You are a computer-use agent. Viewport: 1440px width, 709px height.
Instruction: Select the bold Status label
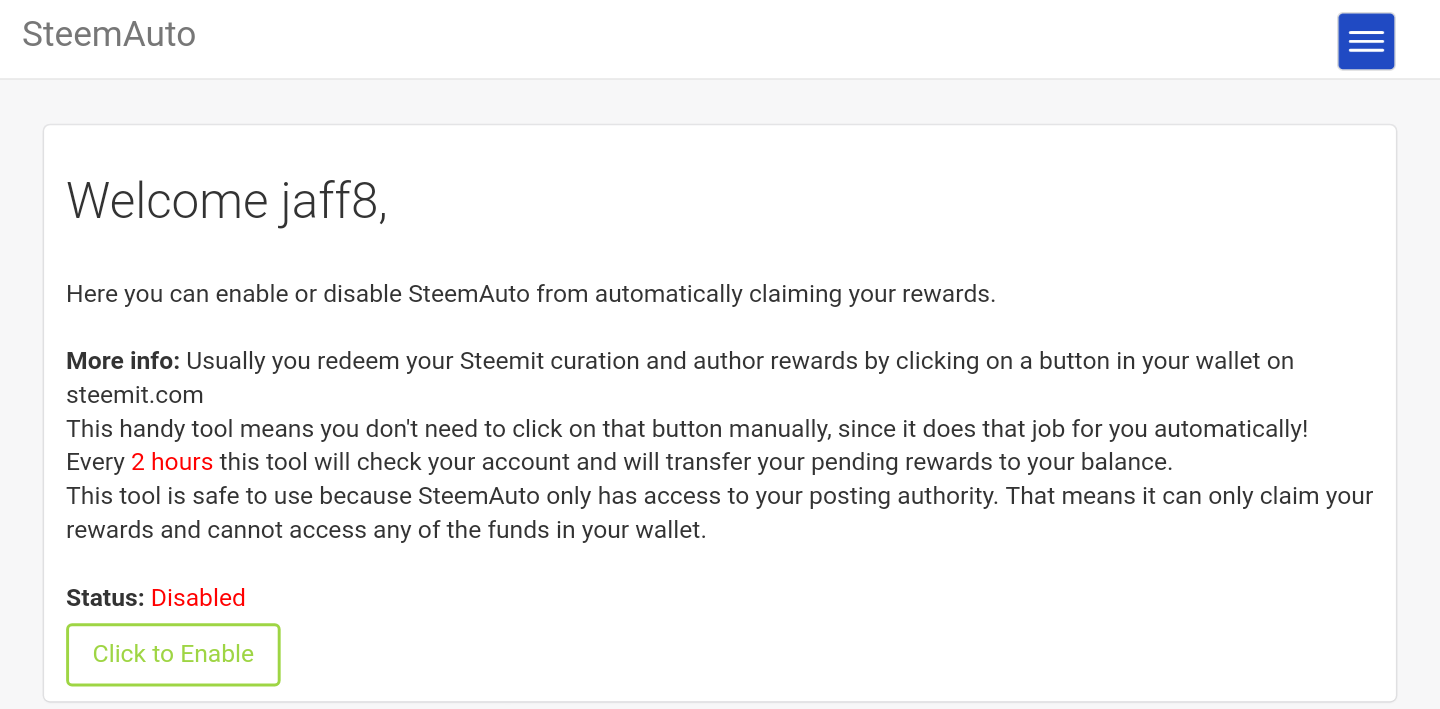coord(105,598)
